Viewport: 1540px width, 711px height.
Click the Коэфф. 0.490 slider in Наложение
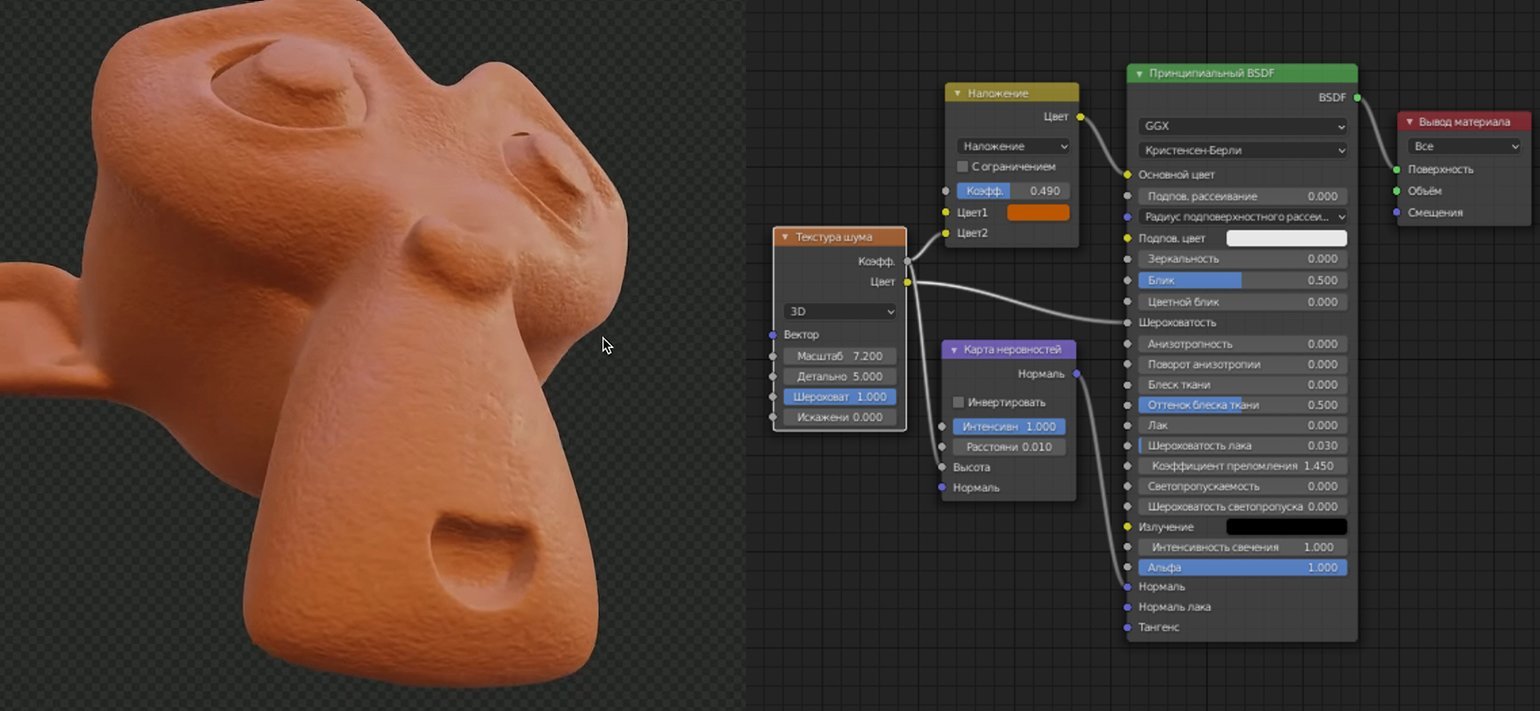pyautogui.click(x=1013, y=191)
